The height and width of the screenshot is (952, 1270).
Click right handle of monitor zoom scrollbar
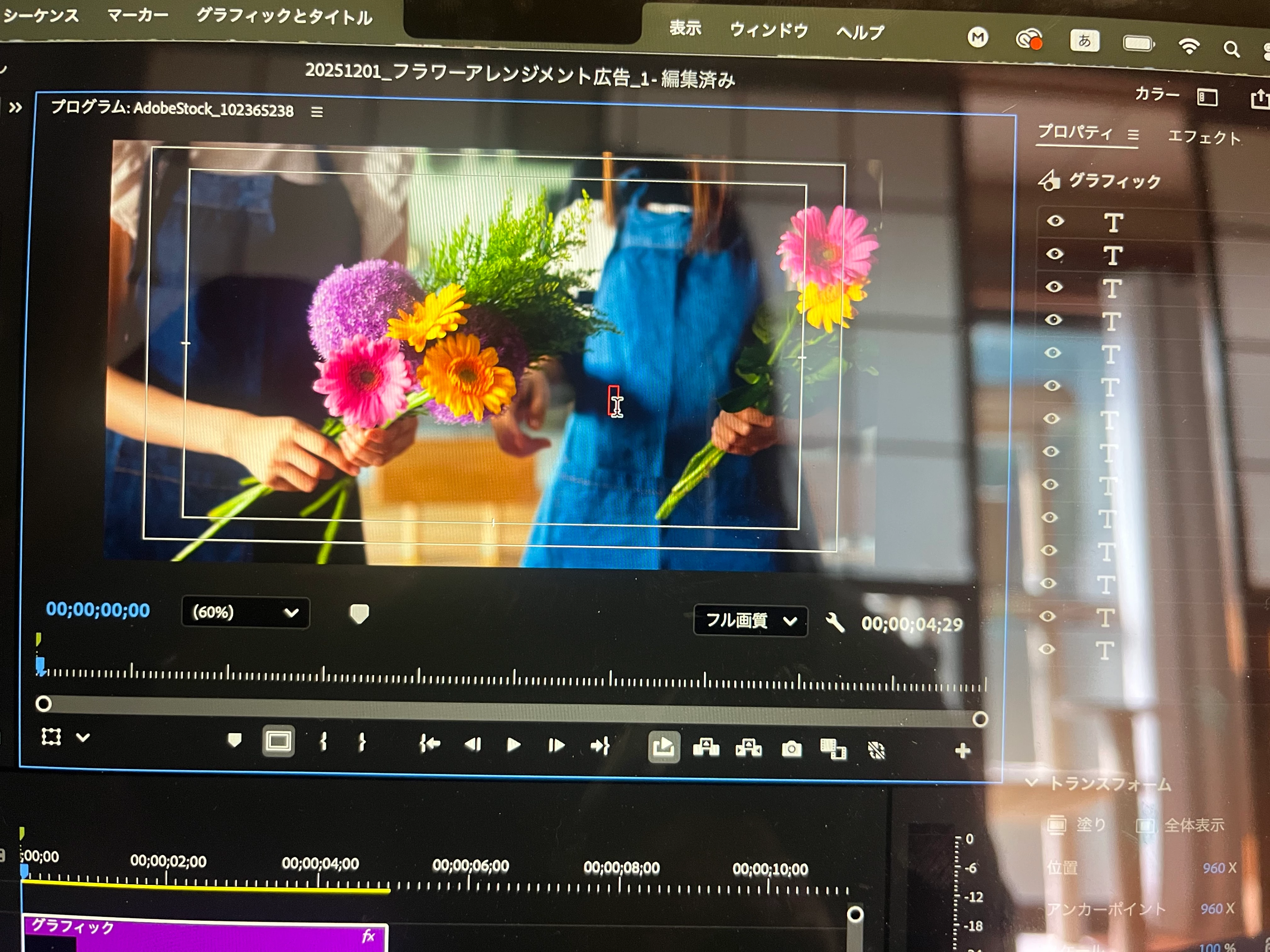point(980,719)
